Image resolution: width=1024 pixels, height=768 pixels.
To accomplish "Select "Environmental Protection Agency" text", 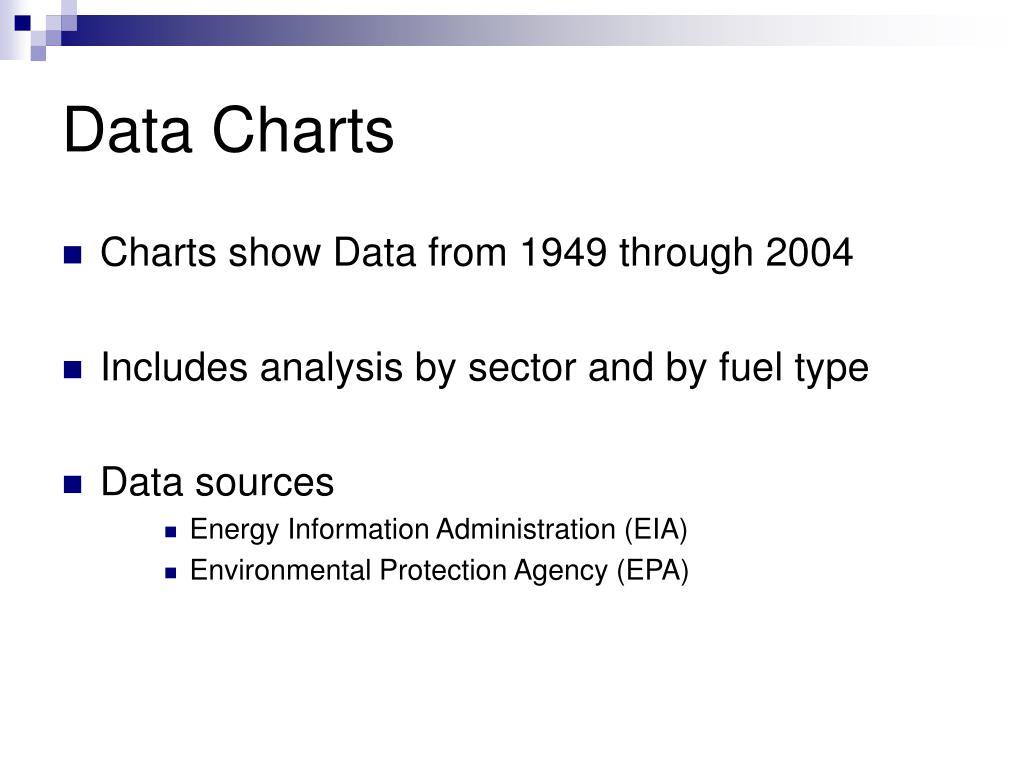I will [x=398, y=571].
